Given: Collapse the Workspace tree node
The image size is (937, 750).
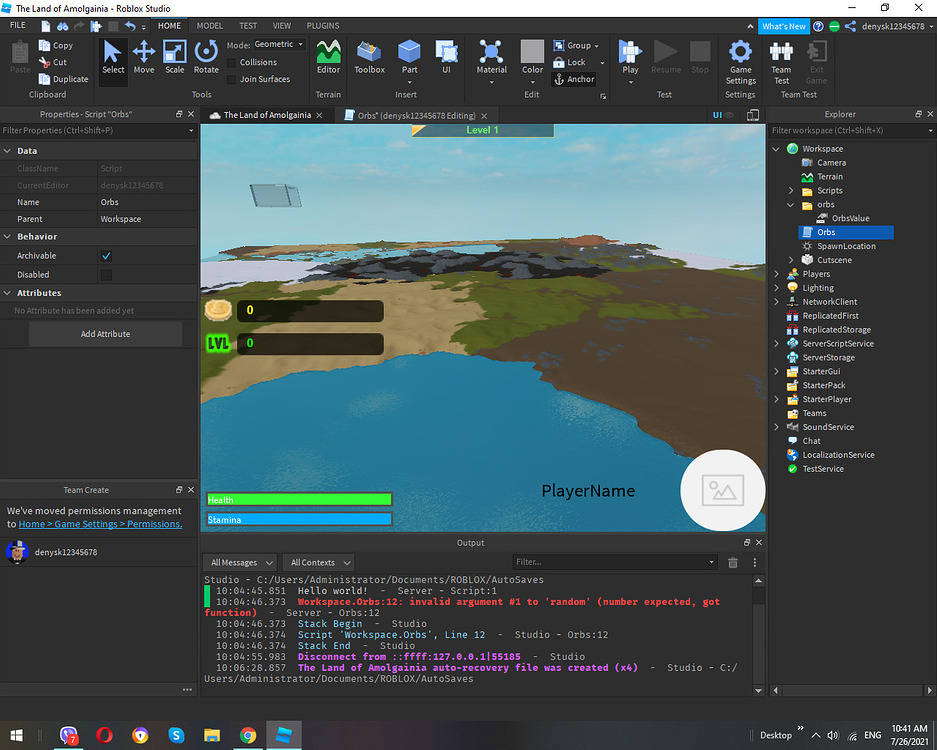Looking at the screenshot, I should click(776, 149).
